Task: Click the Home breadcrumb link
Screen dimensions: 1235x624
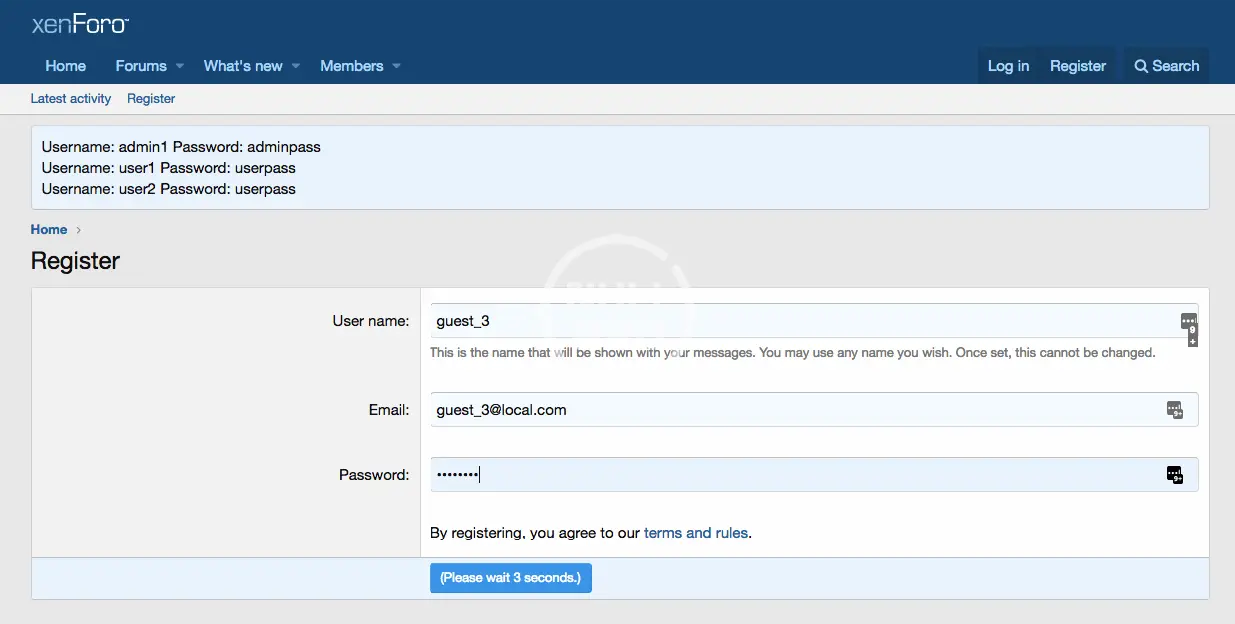Action: point(49,229)
